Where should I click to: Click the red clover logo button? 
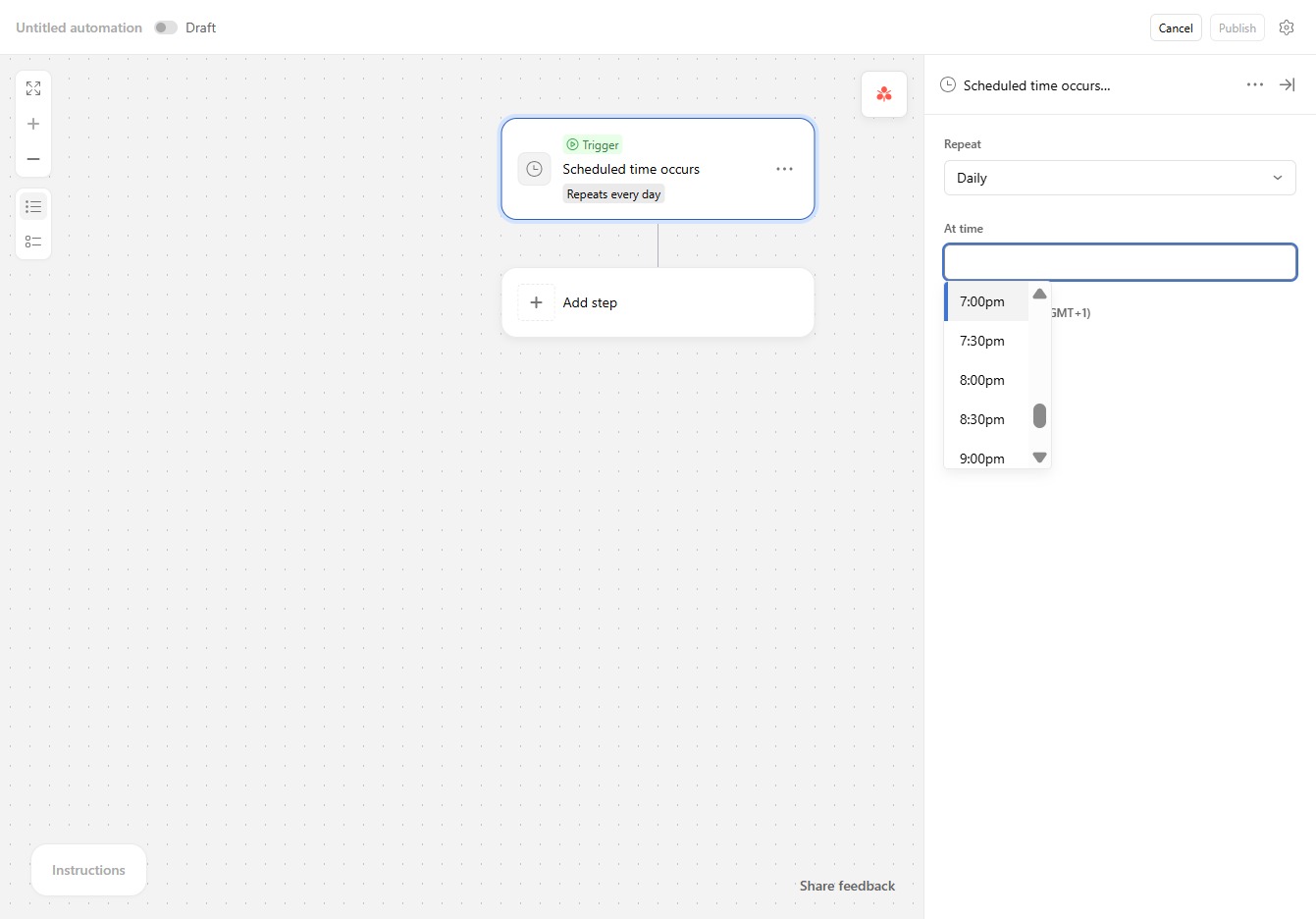pyautogui.click(x=884, y=94)
